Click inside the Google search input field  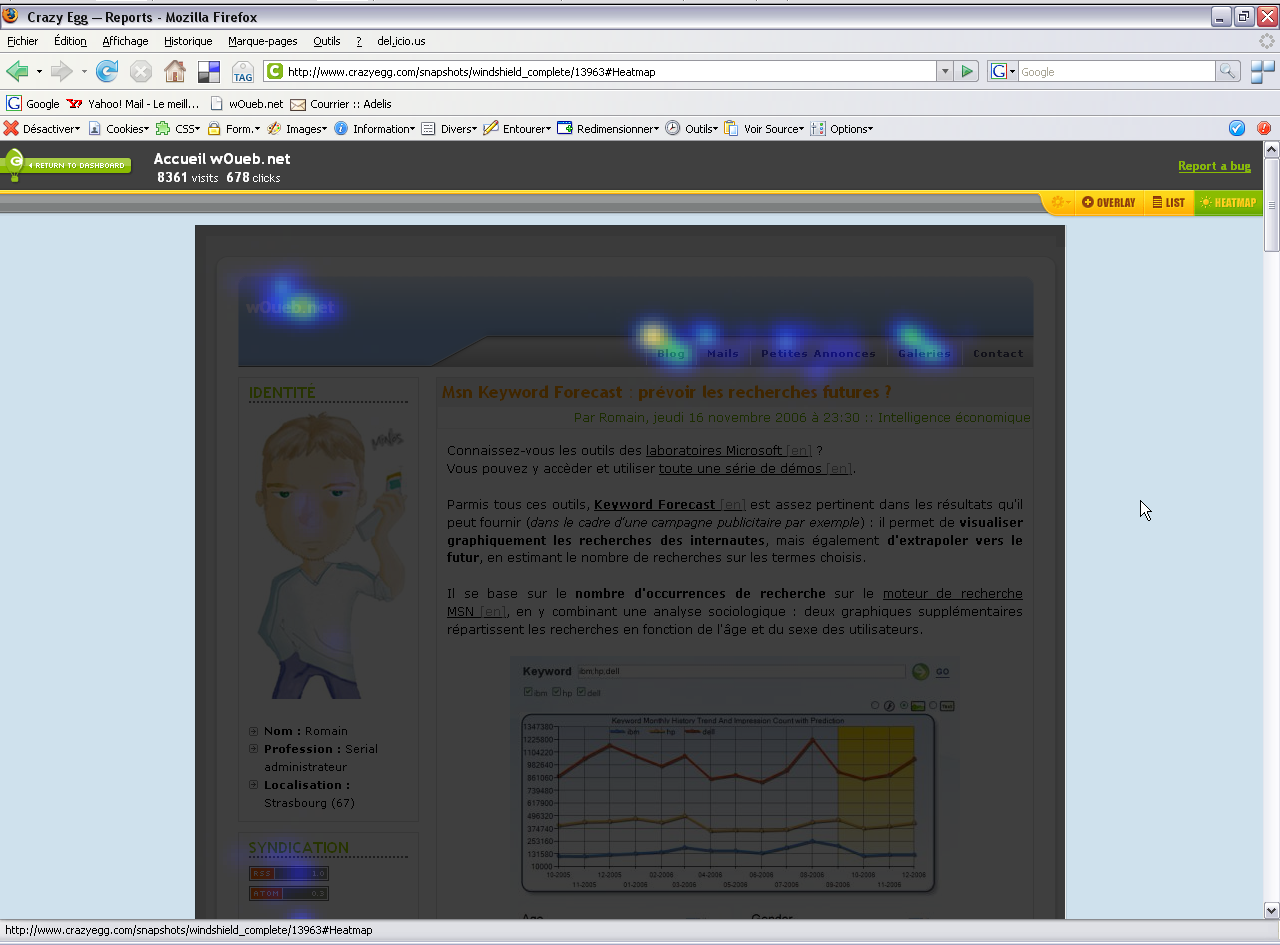coord(1116,71)
